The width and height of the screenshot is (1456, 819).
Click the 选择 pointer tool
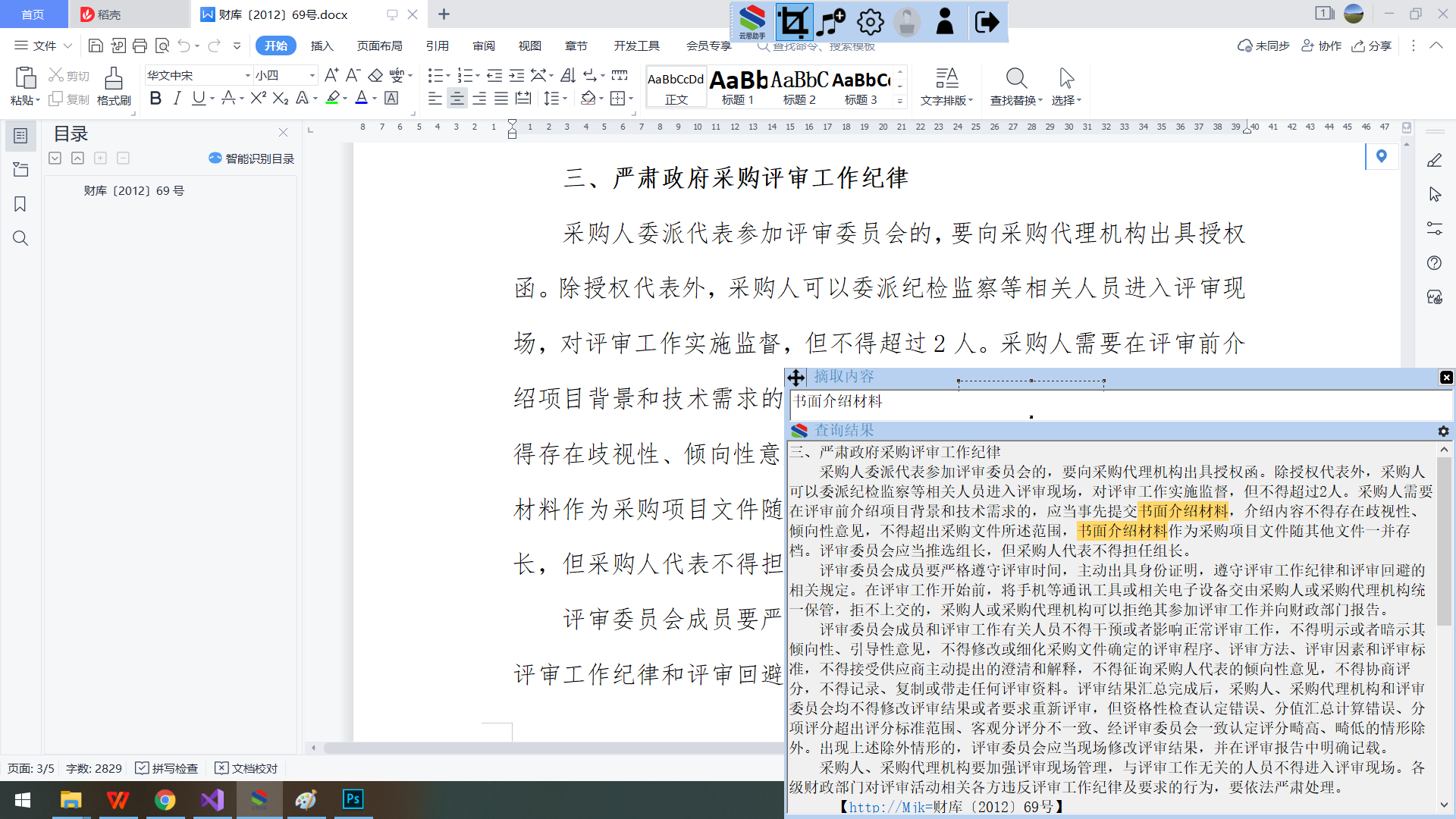tap(1066, 86)
